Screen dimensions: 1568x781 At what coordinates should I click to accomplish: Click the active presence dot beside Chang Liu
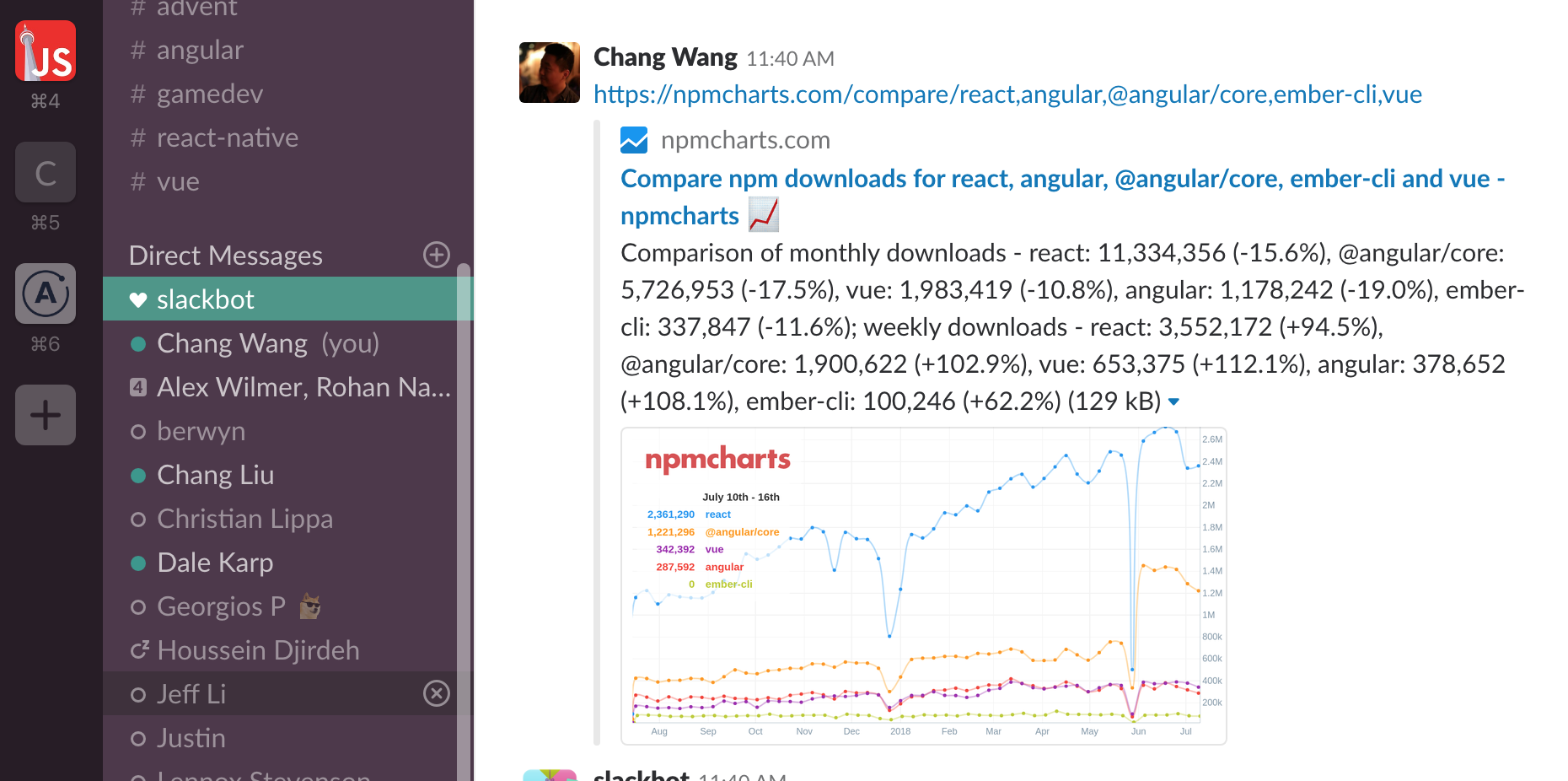[138, 475]
